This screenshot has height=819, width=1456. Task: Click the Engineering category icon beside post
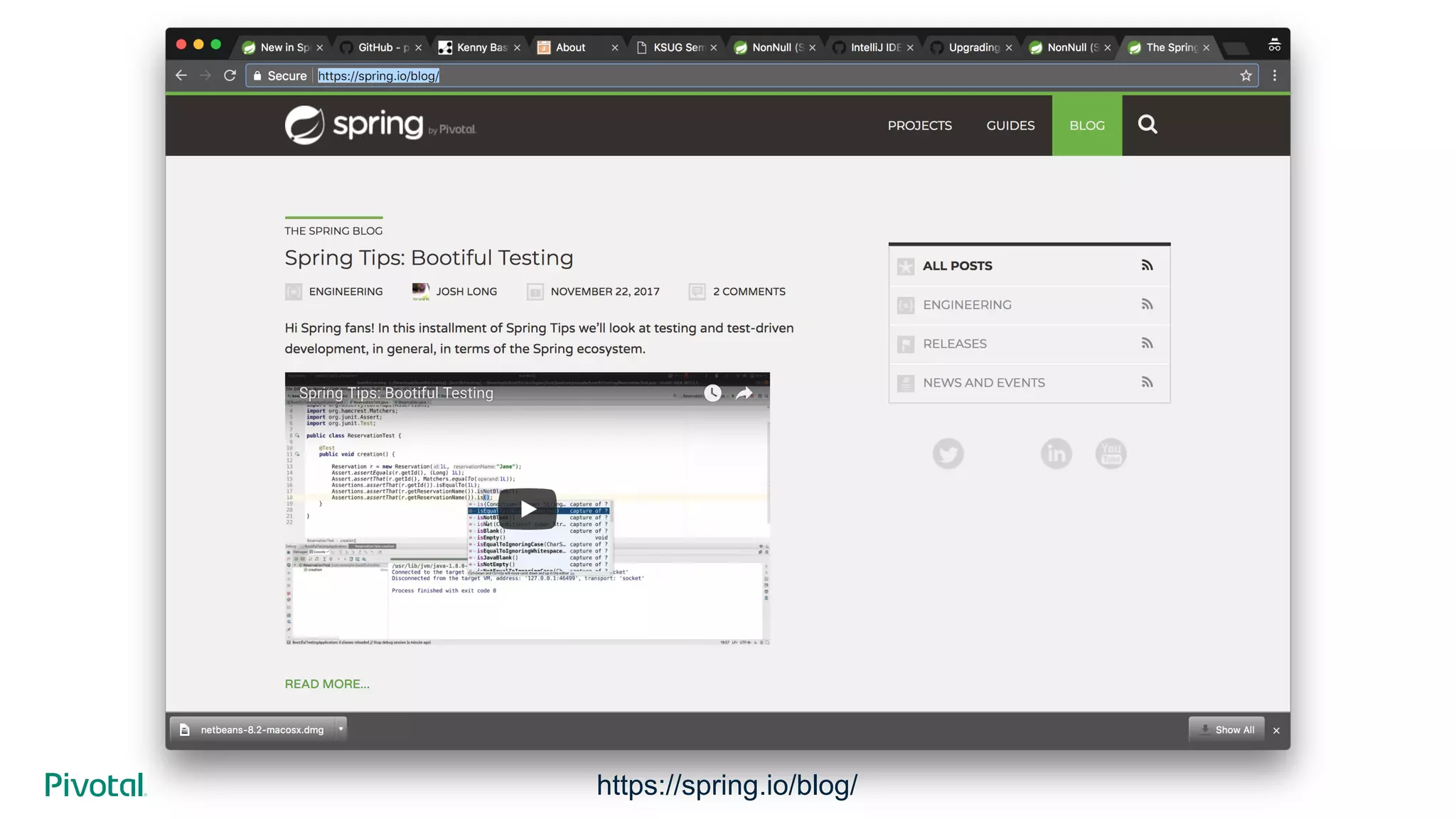294,291
